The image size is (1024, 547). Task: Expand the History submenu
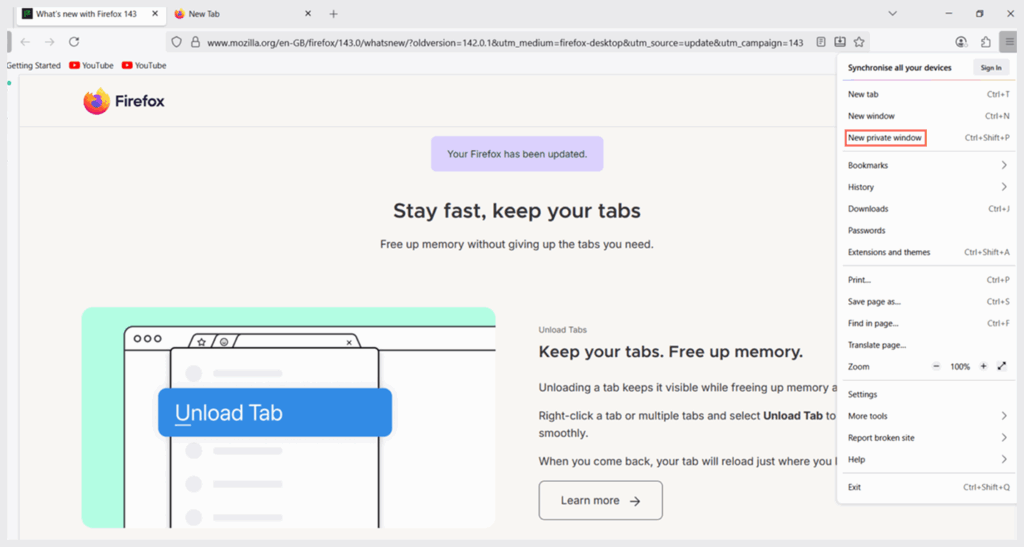[x=928, y=187]
